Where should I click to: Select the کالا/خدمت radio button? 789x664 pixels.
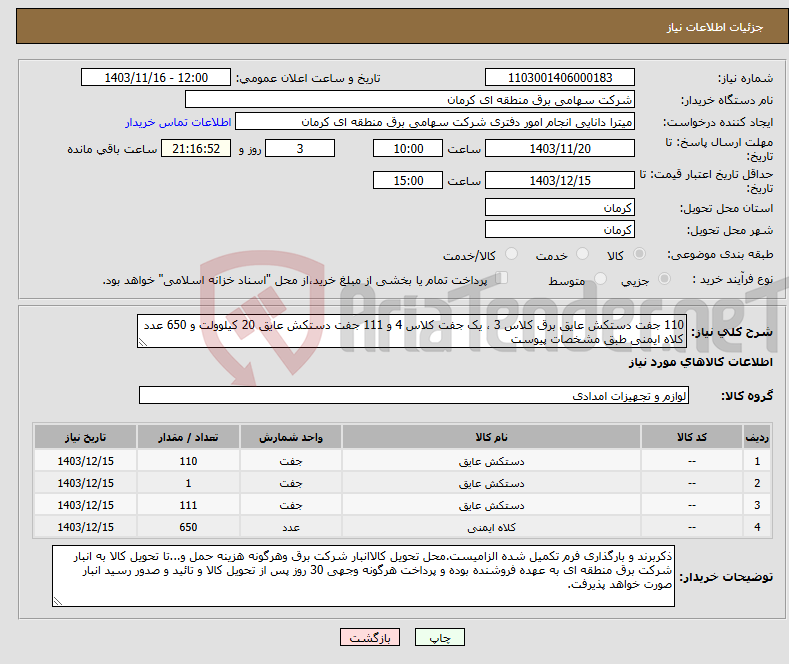click(511, 254)
